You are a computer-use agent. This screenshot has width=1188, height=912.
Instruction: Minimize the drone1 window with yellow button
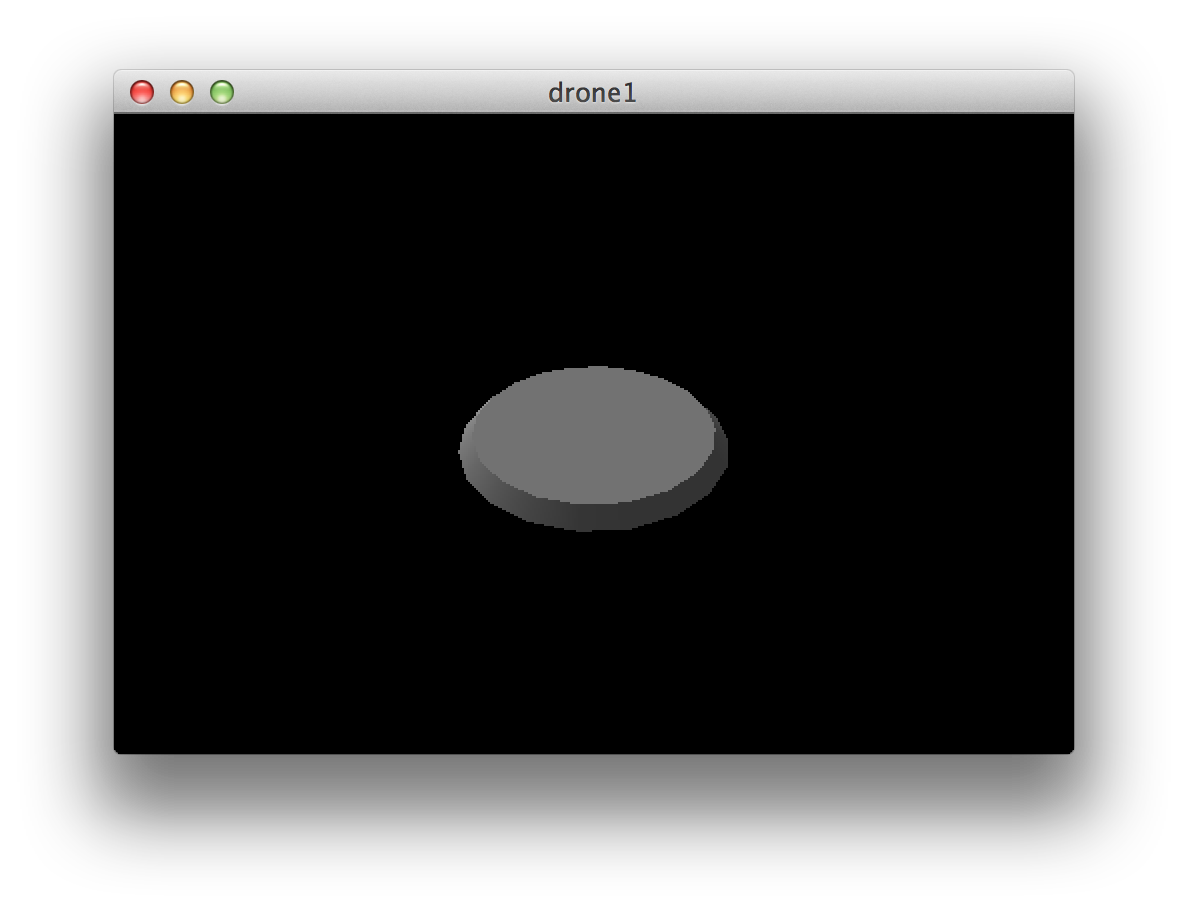click(182, 93)
